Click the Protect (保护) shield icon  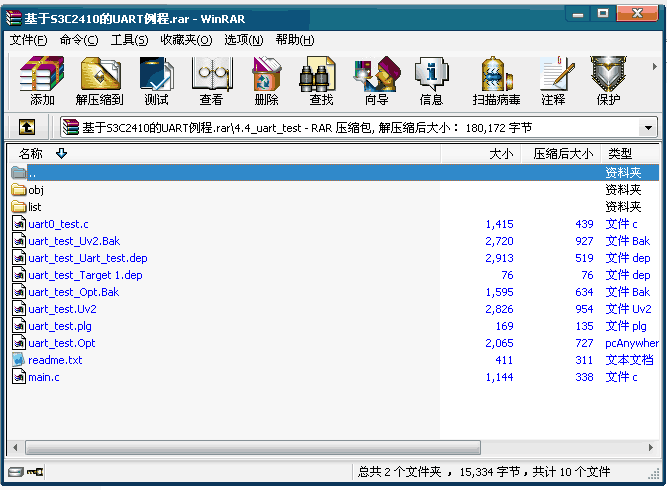click(608, 74)
